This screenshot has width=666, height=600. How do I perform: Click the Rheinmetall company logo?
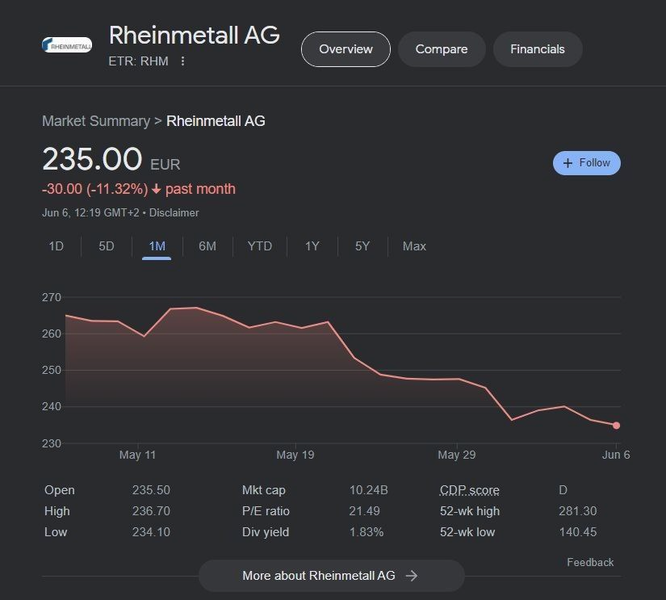pos(67,45)
